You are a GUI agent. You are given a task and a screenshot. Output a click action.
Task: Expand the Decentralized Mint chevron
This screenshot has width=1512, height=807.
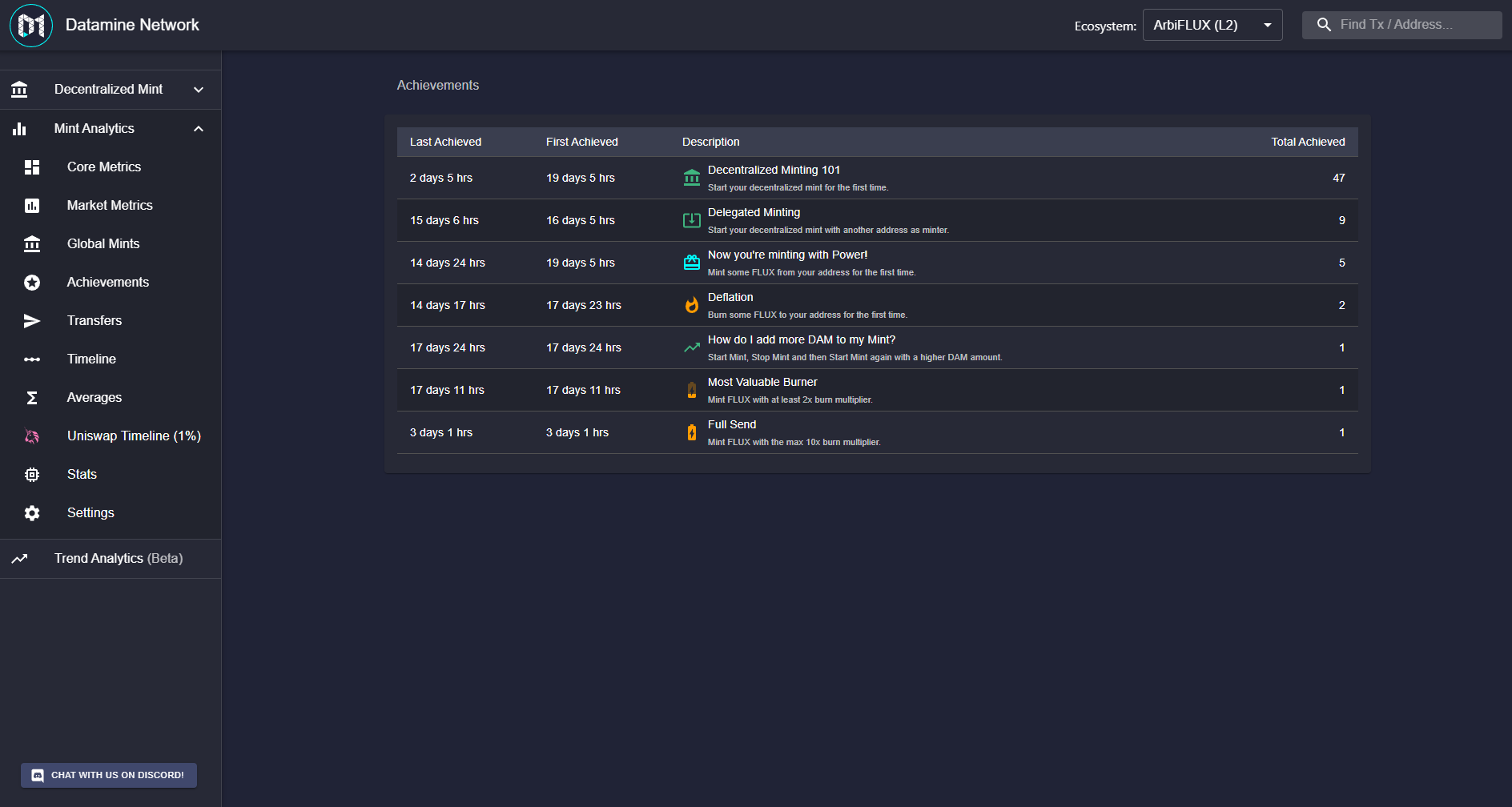pos(199,90)
